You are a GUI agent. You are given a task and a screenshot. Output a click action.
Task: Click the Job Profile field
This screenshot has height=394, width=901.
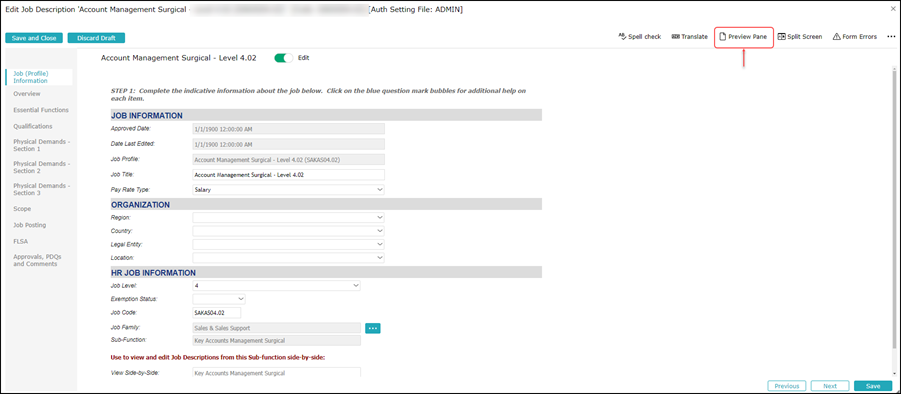tap(288, 159)
